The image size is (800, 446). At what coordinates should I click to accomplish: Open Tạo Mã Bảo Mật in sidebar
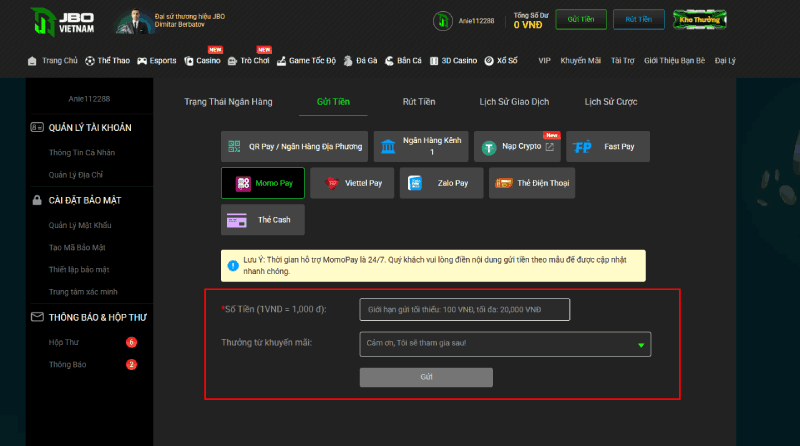click(x=77, y=247)
